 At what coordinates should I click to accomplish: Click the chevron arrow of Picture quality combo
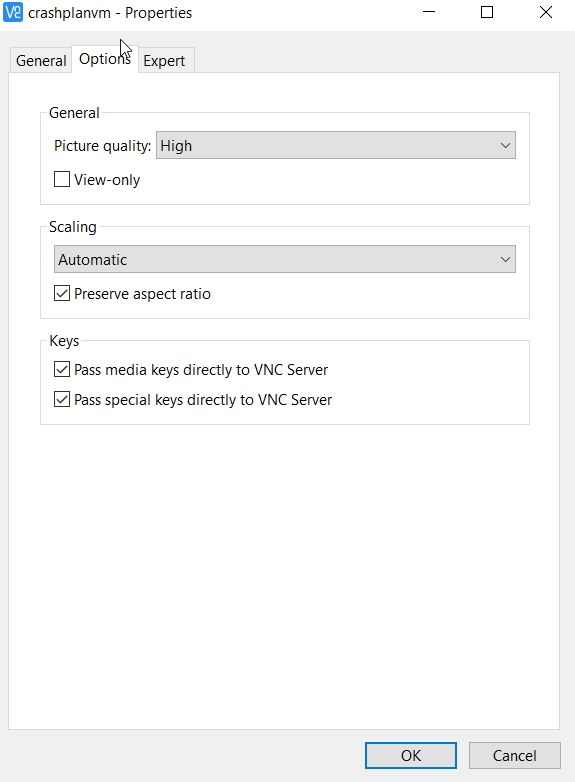pyautogui.click(x=505, y=146)
